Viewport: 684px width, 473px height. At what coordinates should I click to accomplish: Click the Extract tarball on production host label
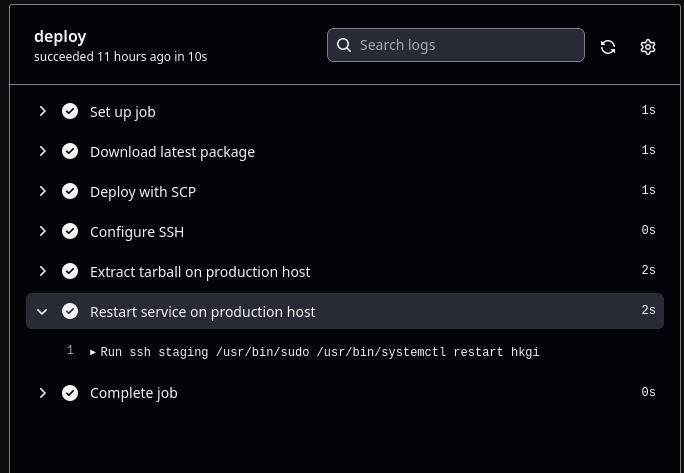click(x=200, y=272)
